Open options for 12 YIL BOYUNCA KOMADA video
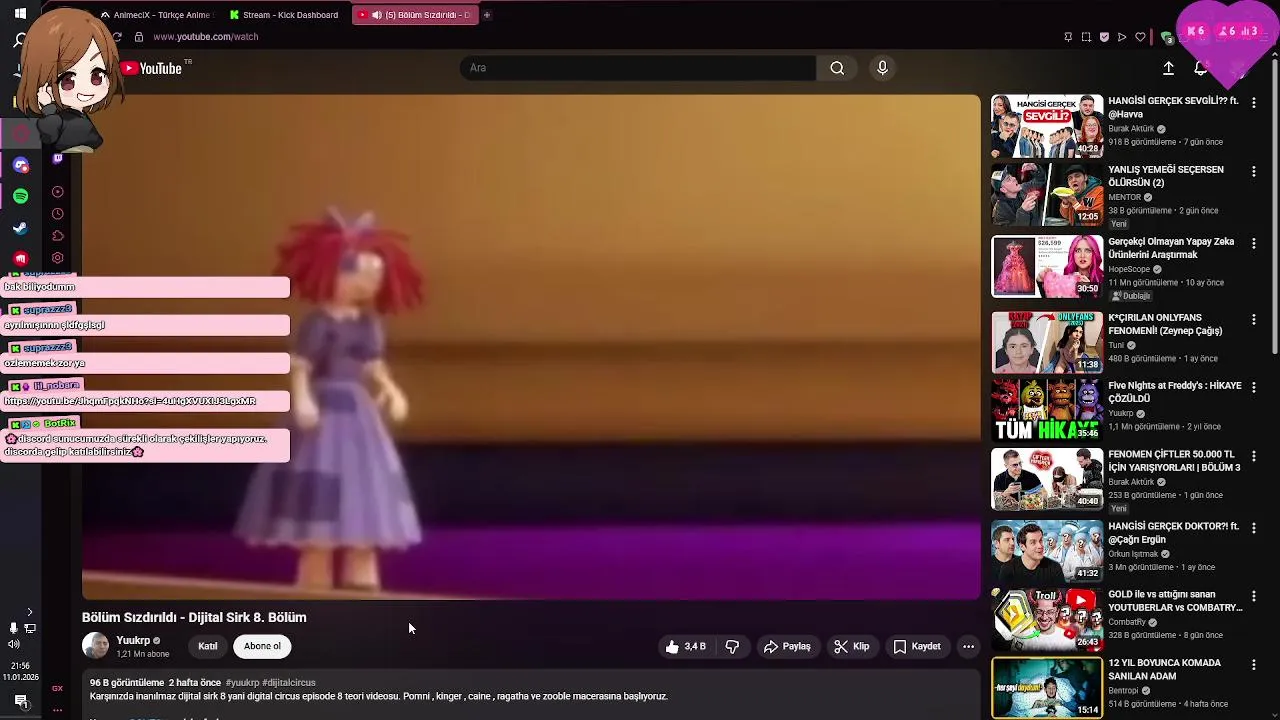This screenshot has width=1280, height=720. pos(1253,665)
